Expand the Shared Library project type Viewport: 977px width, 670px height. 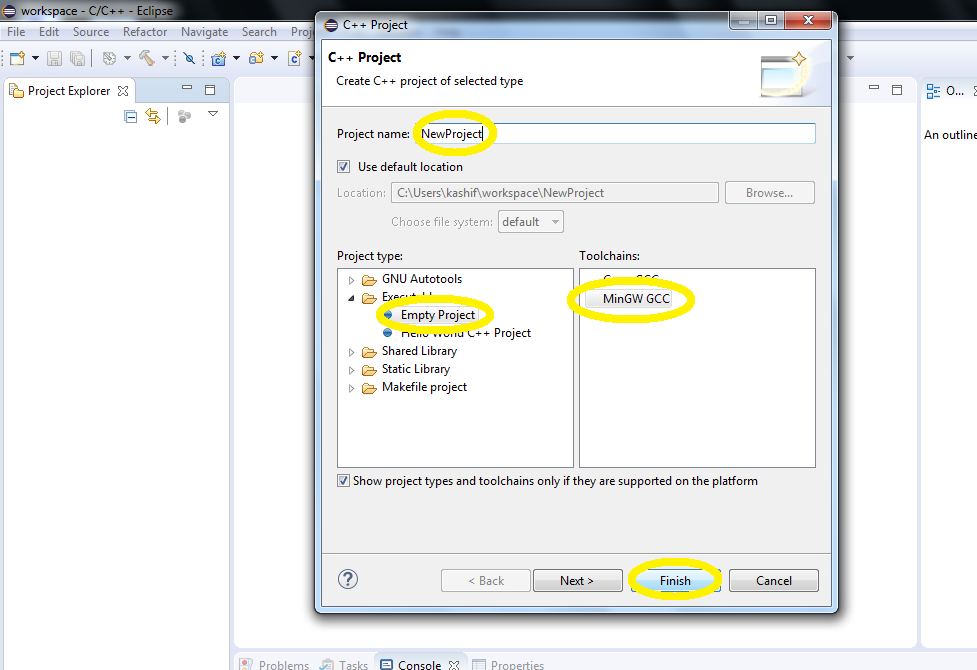click(351, 351)
